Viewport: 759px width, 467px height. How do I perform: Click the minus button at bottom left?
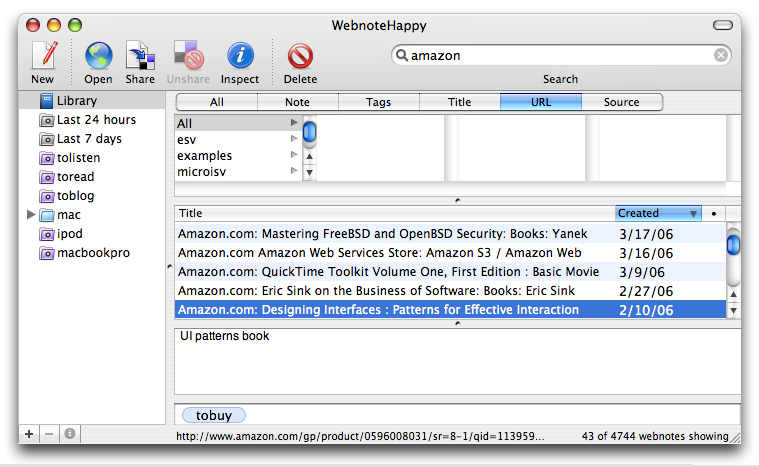coord(48,434)
